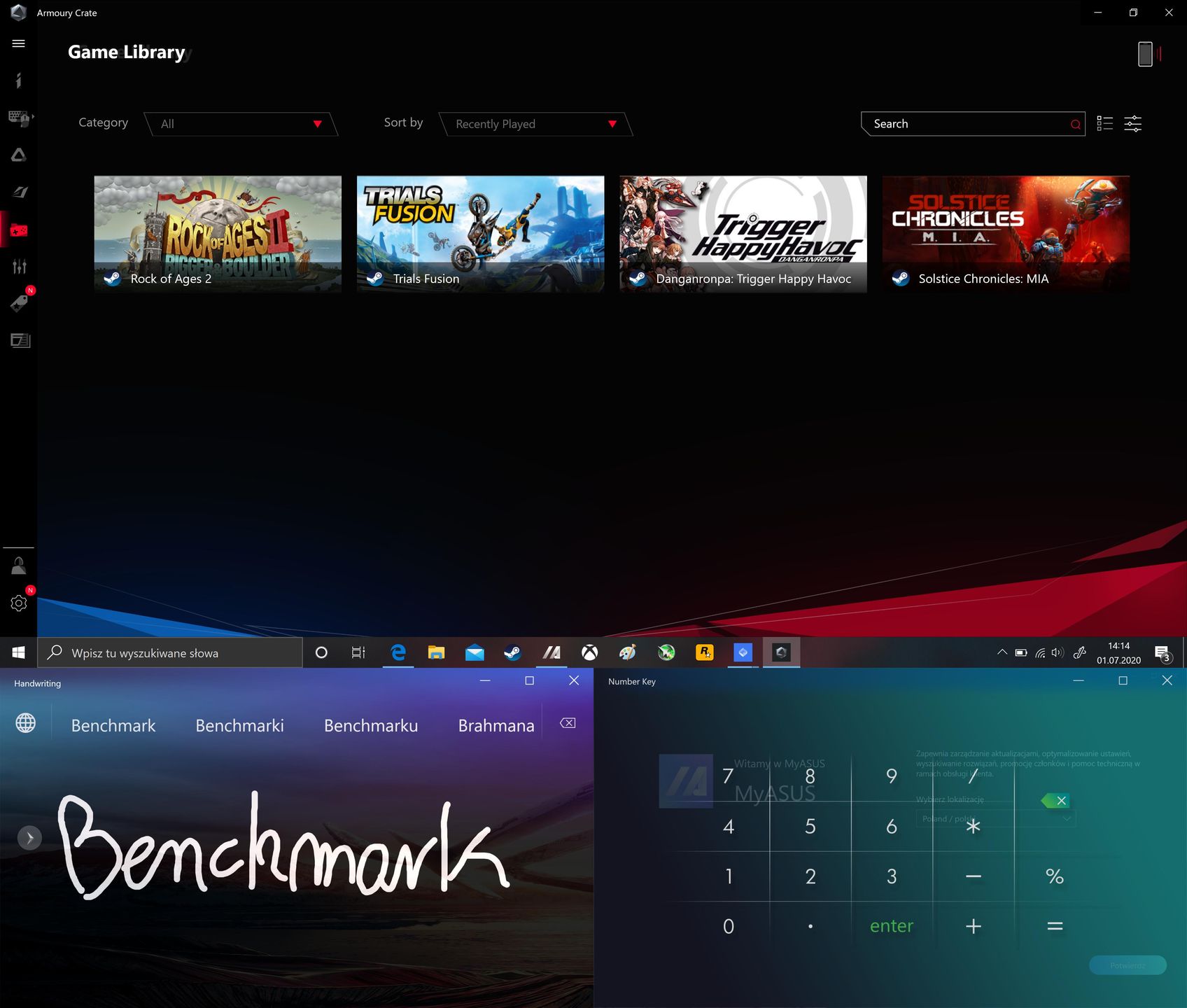The image size is (1187, 1008).
Task: Tap green enter on Number Key
Action: (891, 926)
